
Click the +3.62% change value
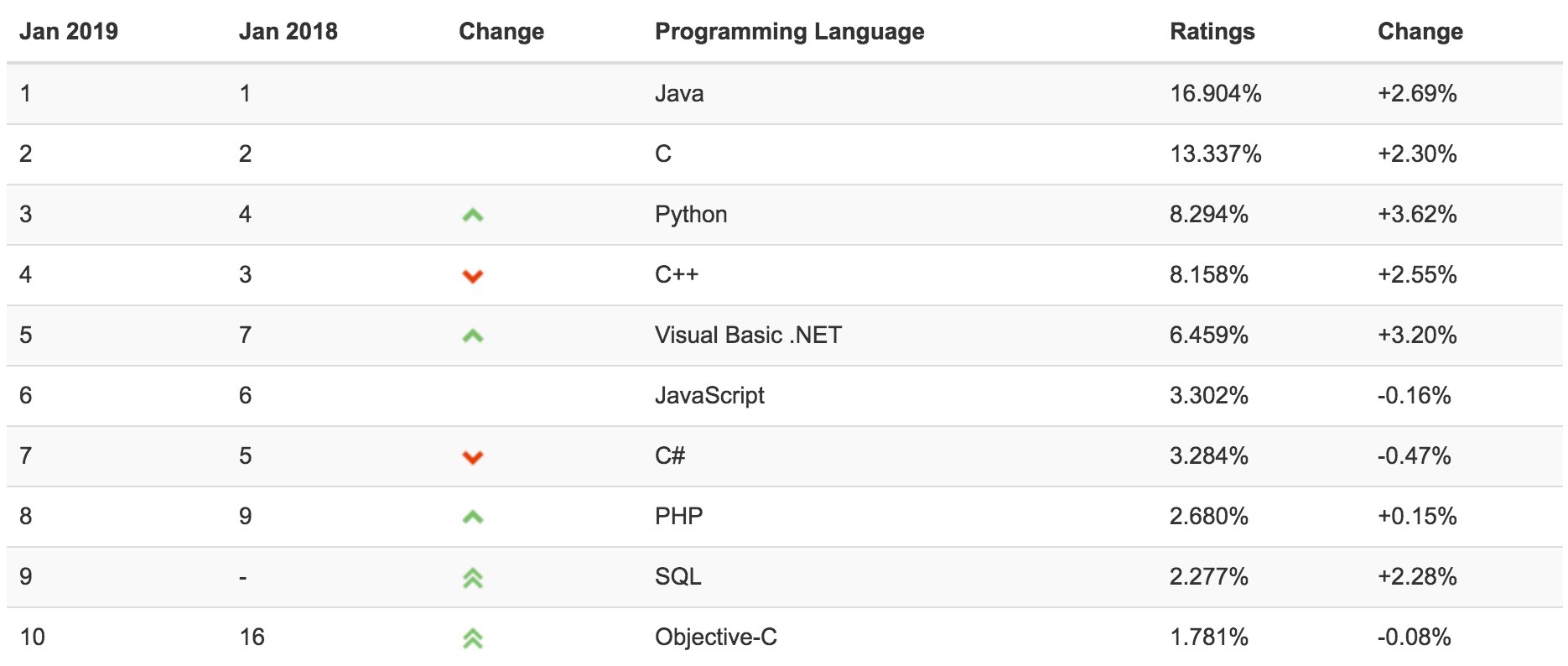[x=1417, y=215]
